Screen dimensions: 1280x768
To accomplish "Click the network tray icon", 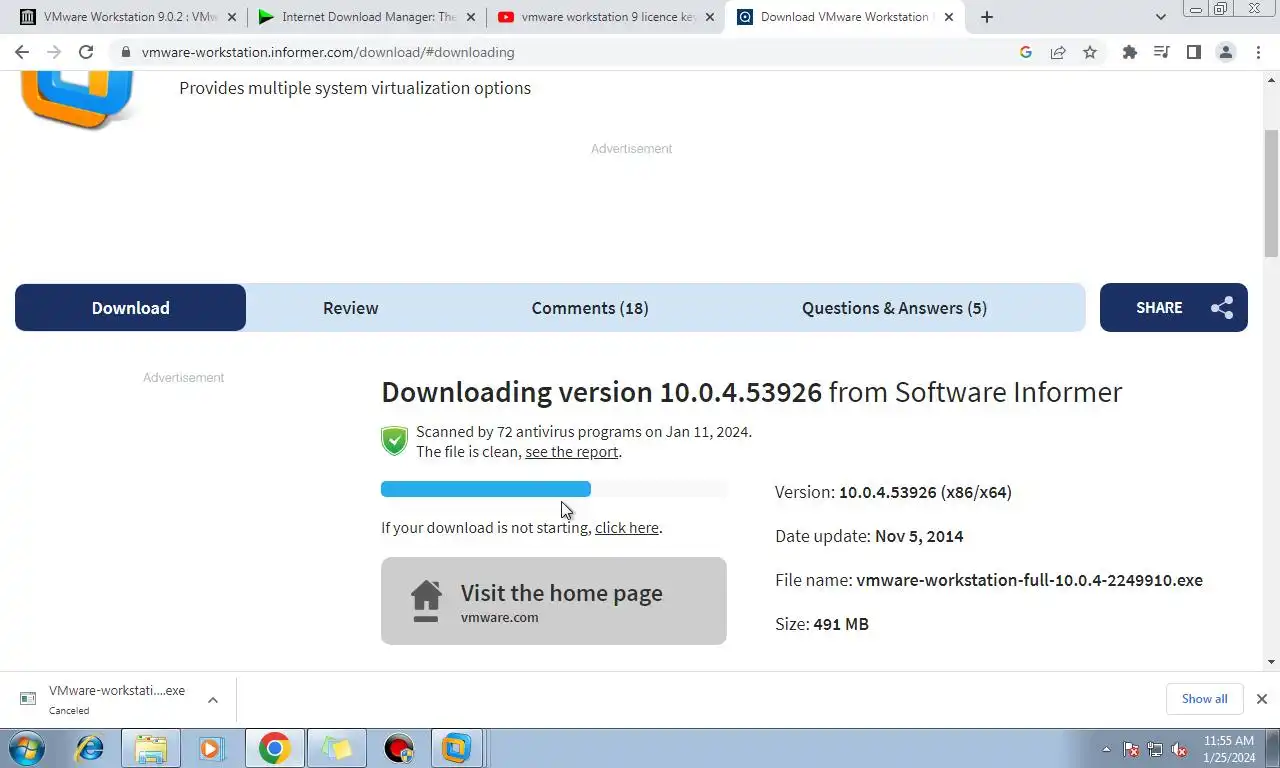I will [1155, 749].
